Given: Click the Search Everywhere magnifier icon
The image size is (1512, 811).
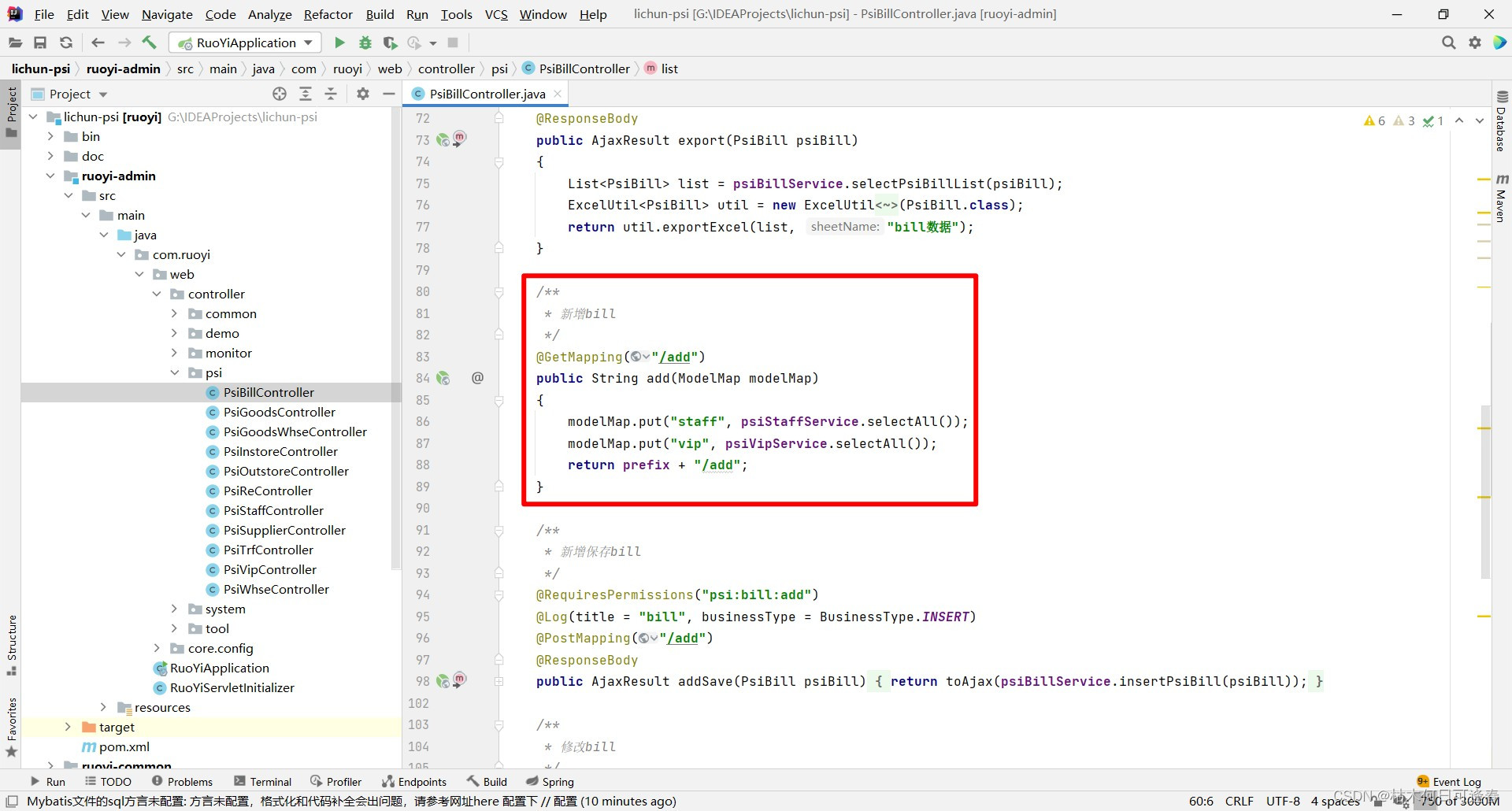Looking at the screenshot, I should [x=1448, y=43].
